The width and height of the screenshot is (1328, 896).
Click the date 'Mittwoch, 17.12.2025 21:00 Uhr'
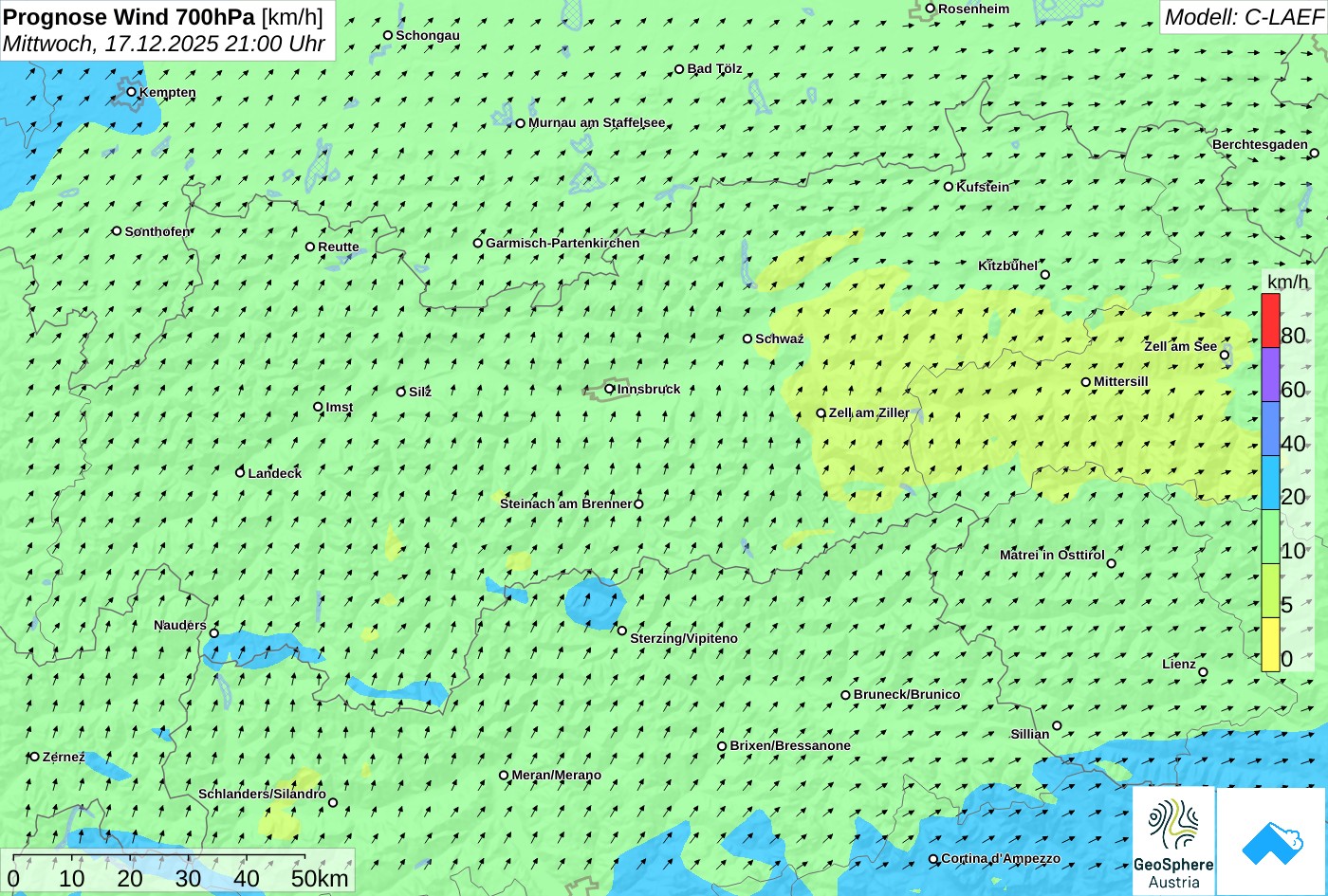[x=164, y=44]
